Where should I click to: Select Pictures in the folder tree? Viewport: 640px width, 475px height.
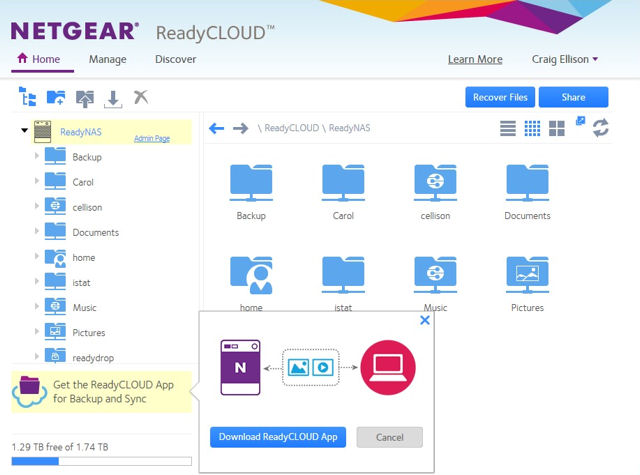coord(89,333)
